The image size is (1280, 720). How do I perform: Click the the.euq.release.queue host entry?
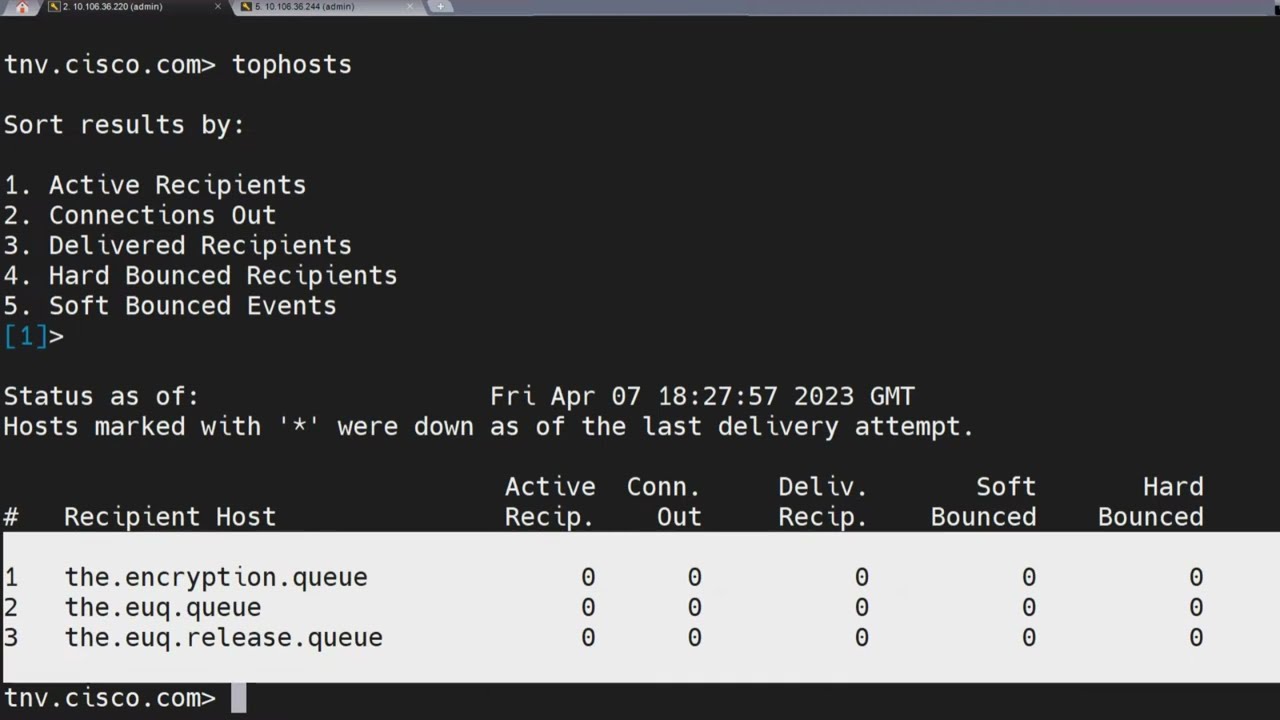tap(224, 637)
